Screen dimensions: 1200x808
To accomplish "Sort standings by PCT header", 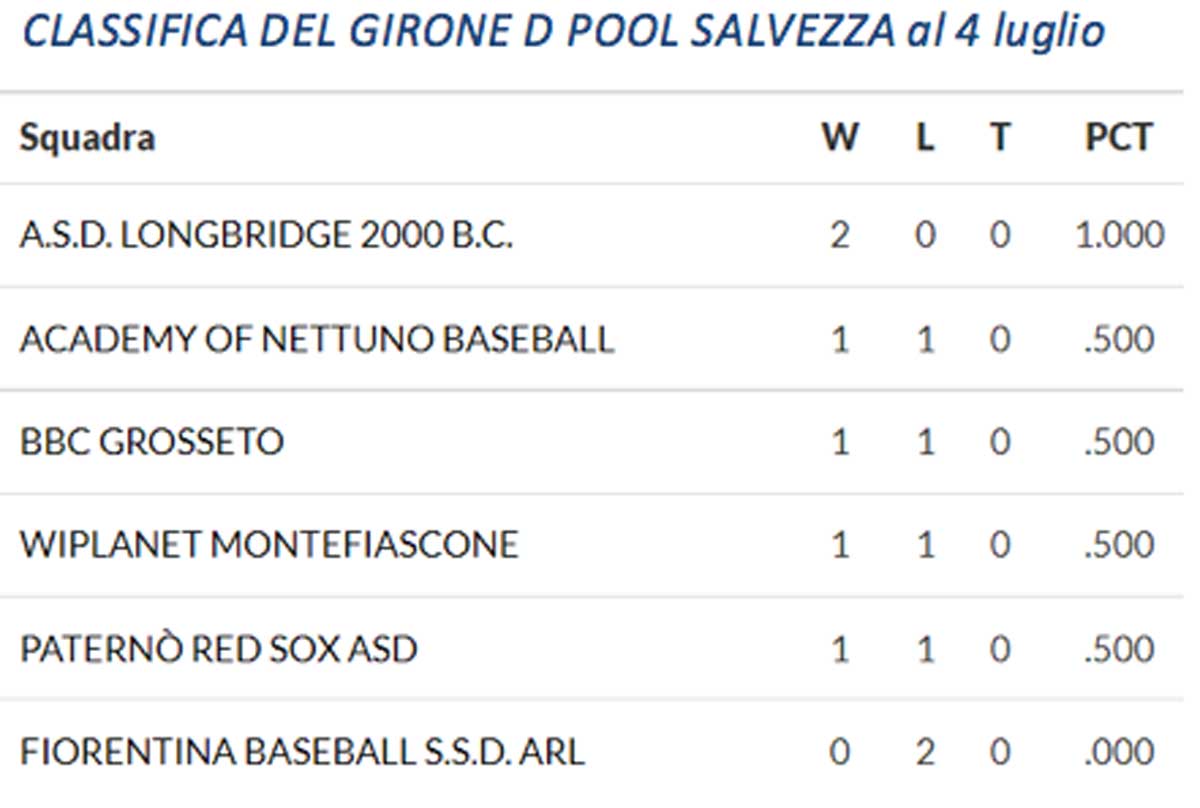I will click(1119, 137).
